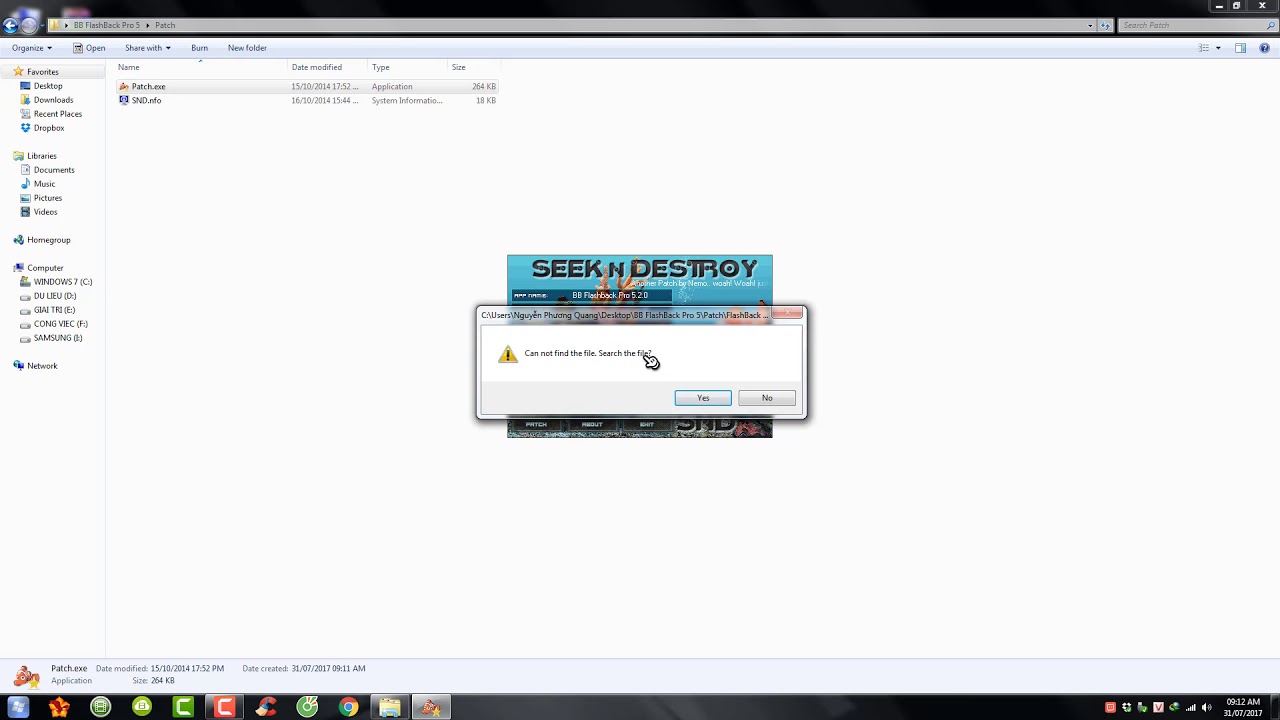Image resolution: width=1280 pixels, height=720 pixels.
Task: Open Network in the navigation pane
Action: (x=41, y=366)
